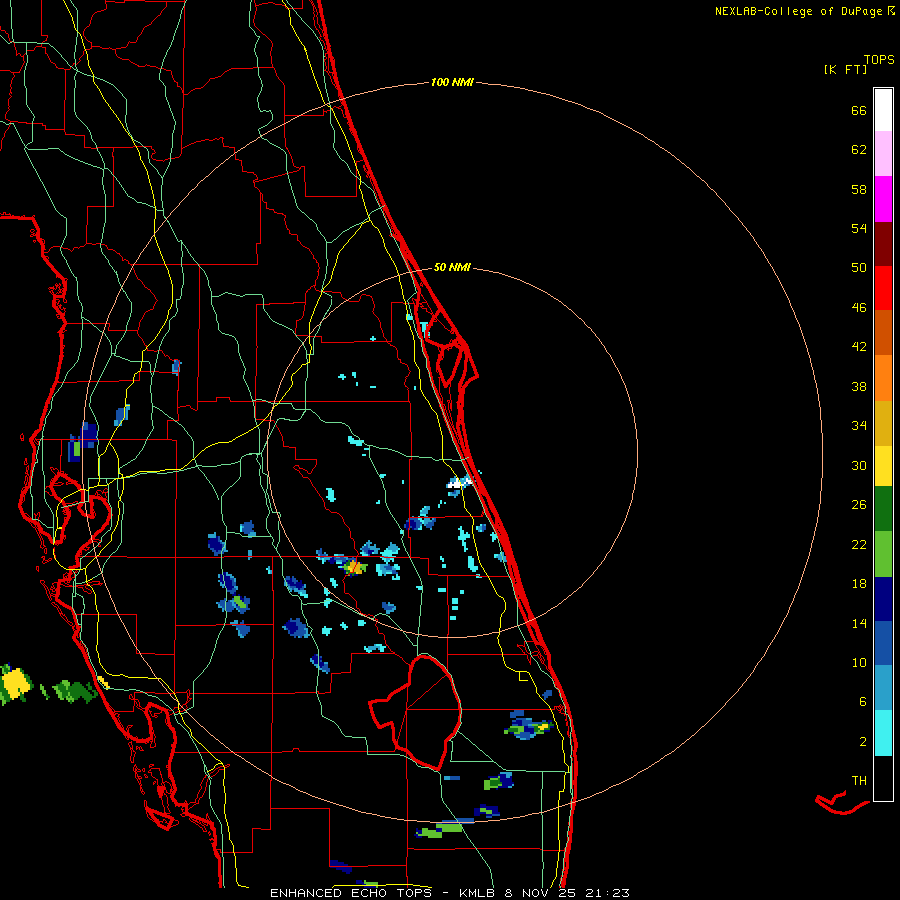The height and width of the screenshot is (900, 900).
Task: Click the 38 legend value
Action: tap(859, 386)
